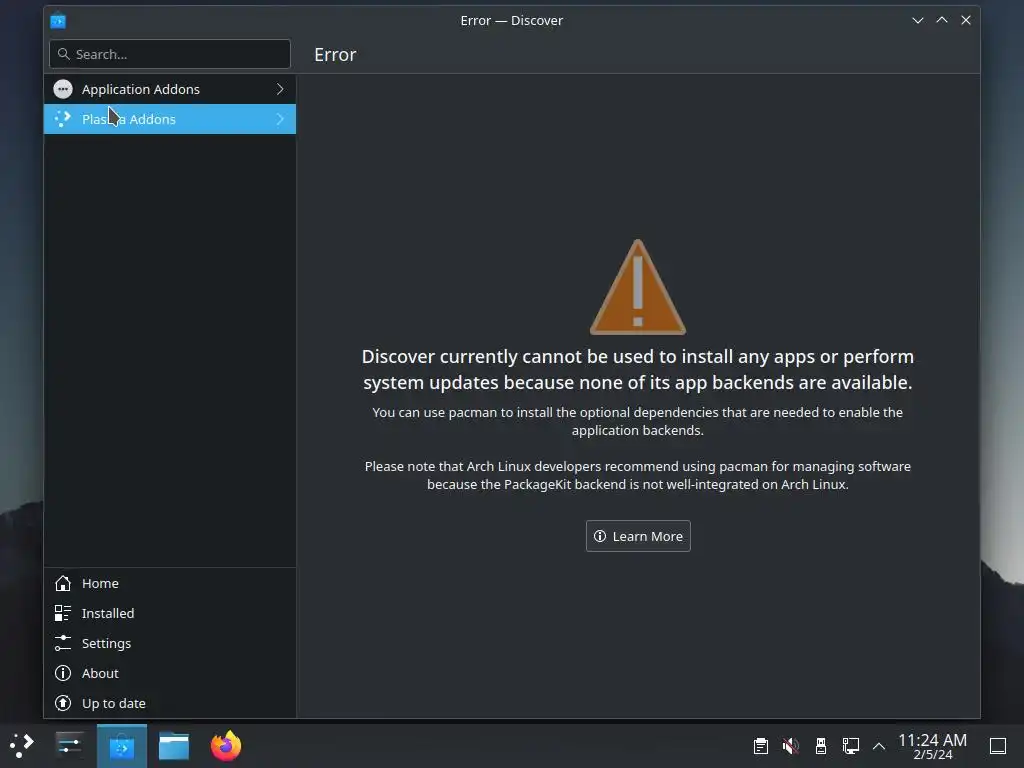The width and height of the screenshot is (1024, 768).
Task: Click the About info circle icon
Action: point(63,673)
